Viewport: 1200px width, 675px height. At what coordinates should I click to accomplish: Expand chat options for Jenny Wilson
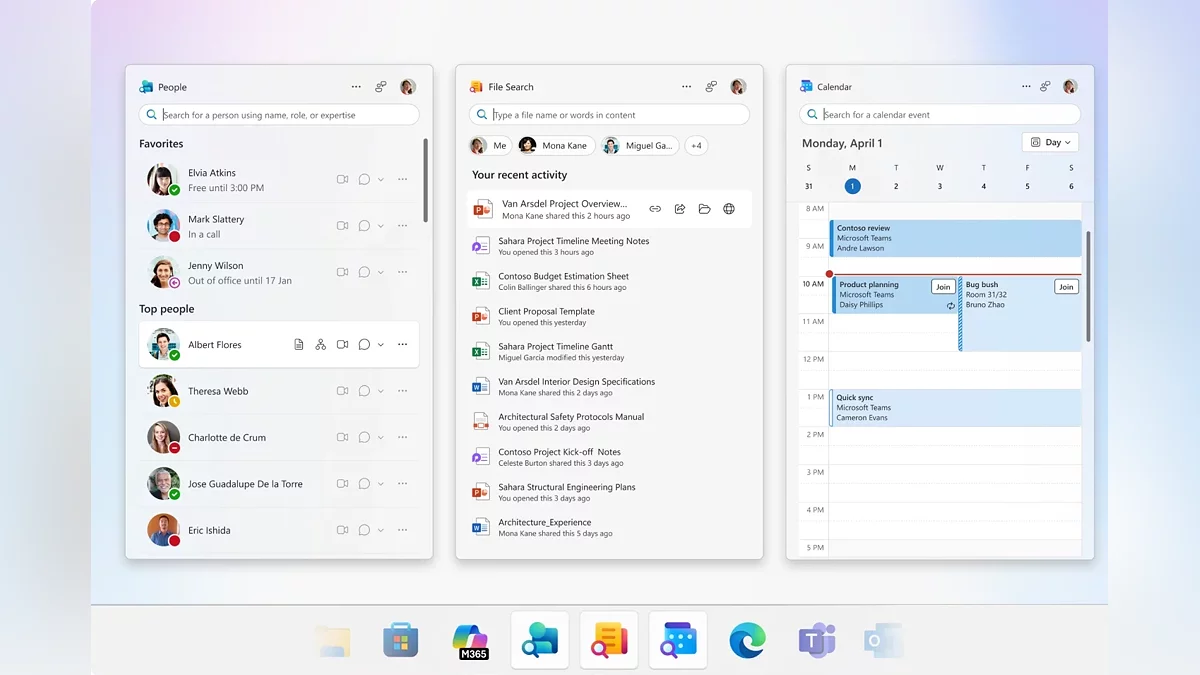381,272
